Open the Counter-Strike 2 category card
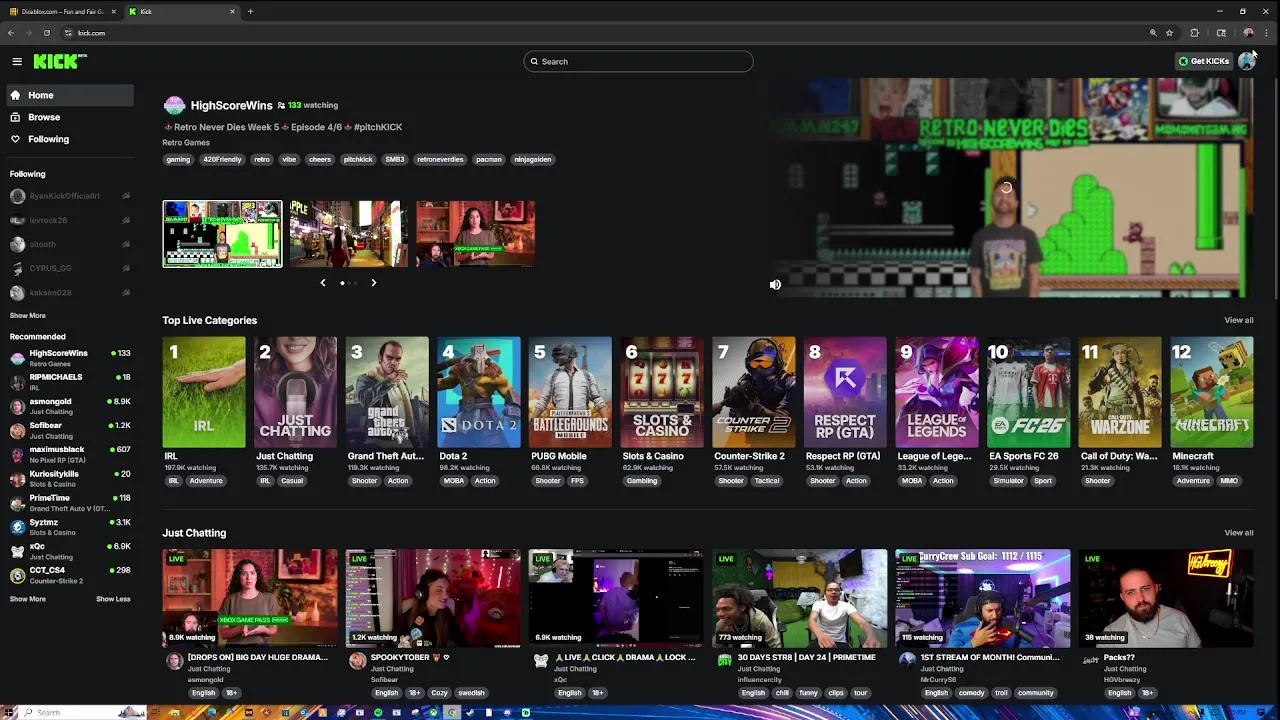1280x720 pixels. point(753,392)
